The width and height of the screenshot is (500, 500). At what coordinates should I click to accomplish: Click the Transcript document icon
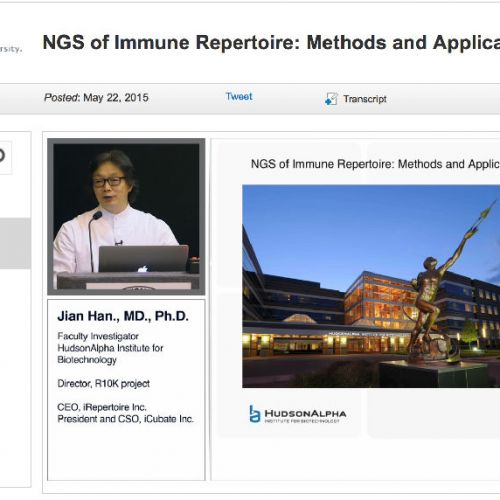pos(331,99)
